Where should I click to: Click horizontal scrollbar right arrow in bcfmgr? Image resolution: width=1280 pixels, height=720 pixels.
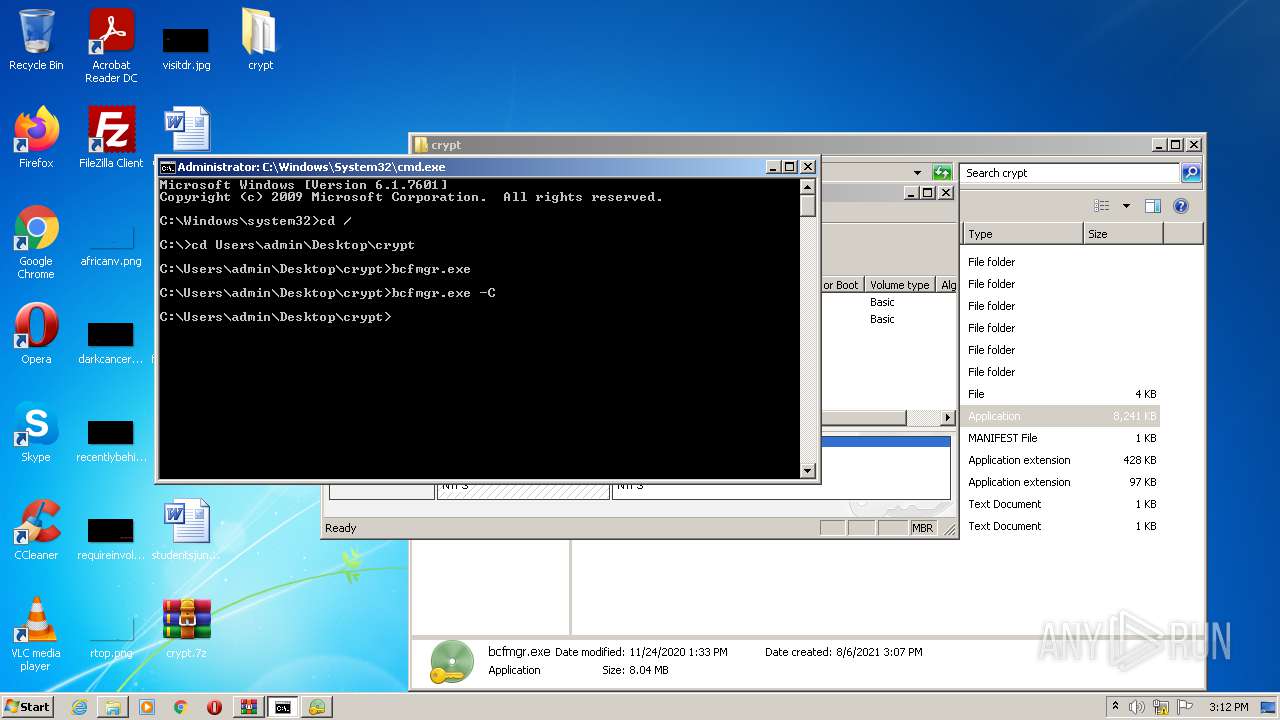point(948,417)
